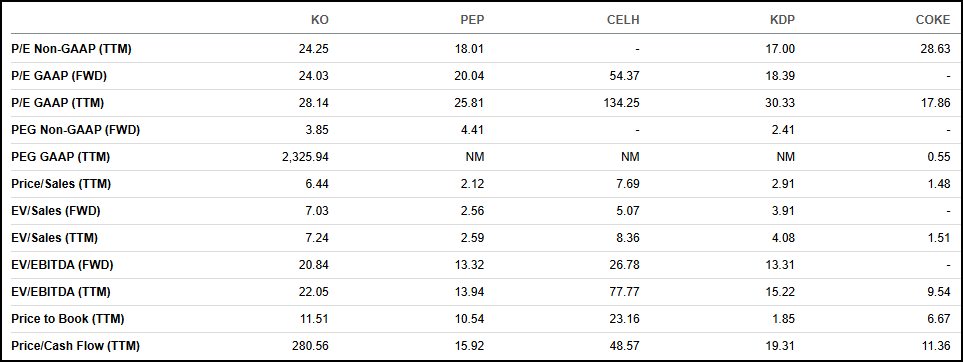This screenshot has width=963, height=362.
Task: Click the EV/Sales (FWD) row label
Action: (x=56, y=211)
